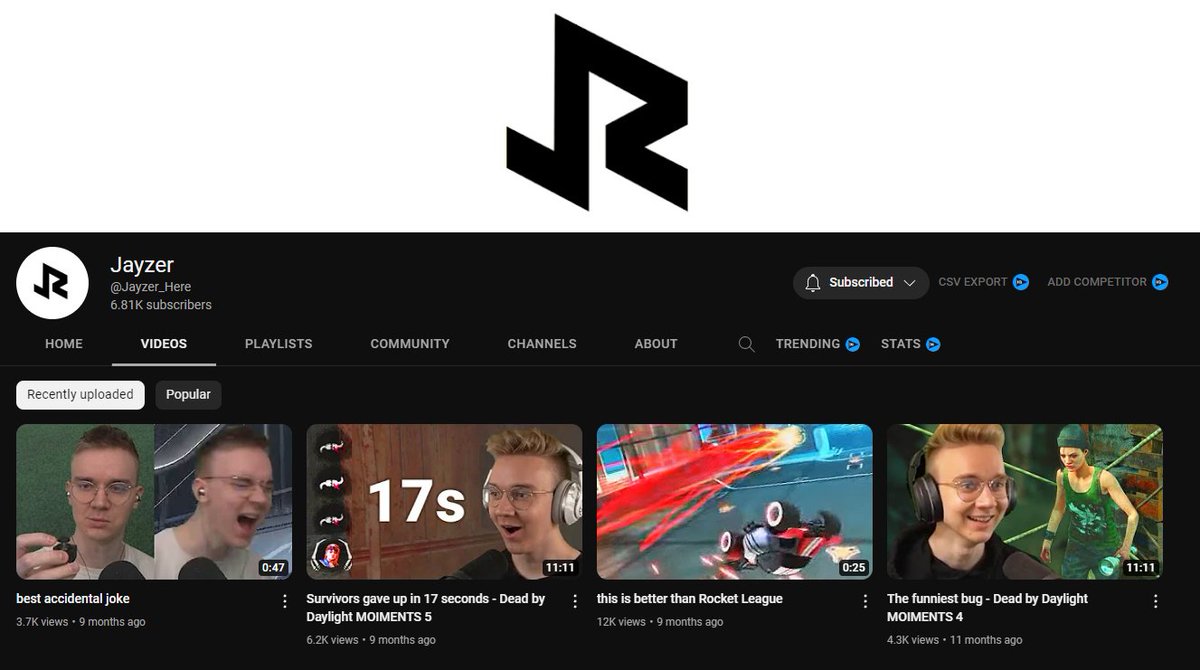Viewport: 1200px width, 670px height.
Task: Play the Rocket League car thumbnail
Action: click(x=735, y=502)
